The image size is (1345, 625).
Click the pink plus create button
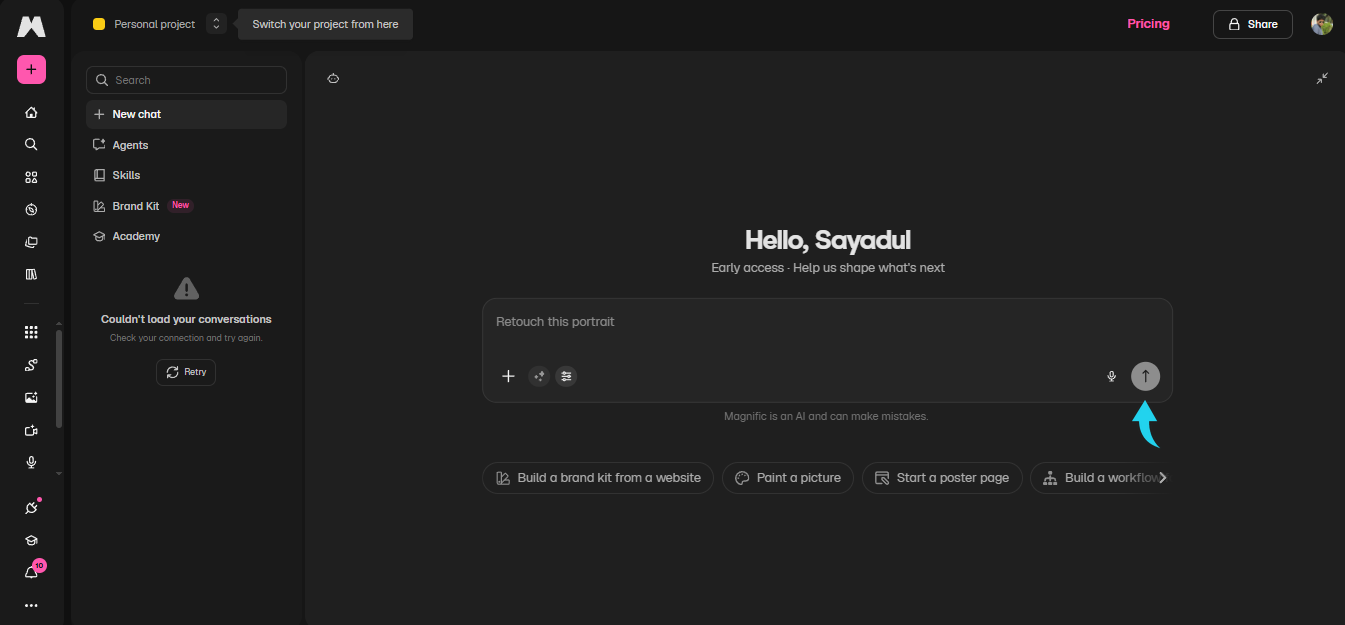click(31, 69)
